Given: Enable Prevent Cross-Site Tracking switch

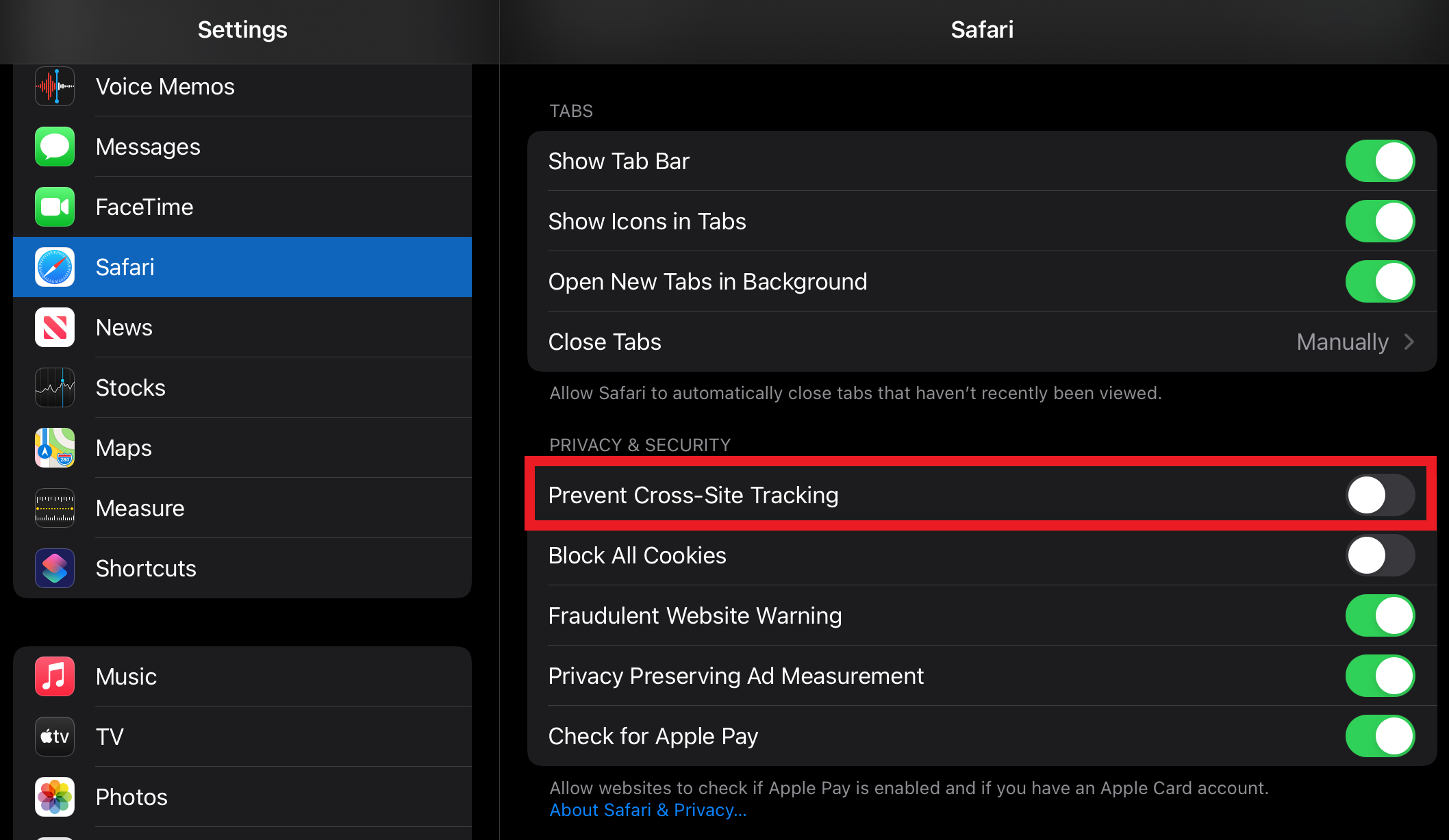Looking at the screenshot, I should 1380,495.
